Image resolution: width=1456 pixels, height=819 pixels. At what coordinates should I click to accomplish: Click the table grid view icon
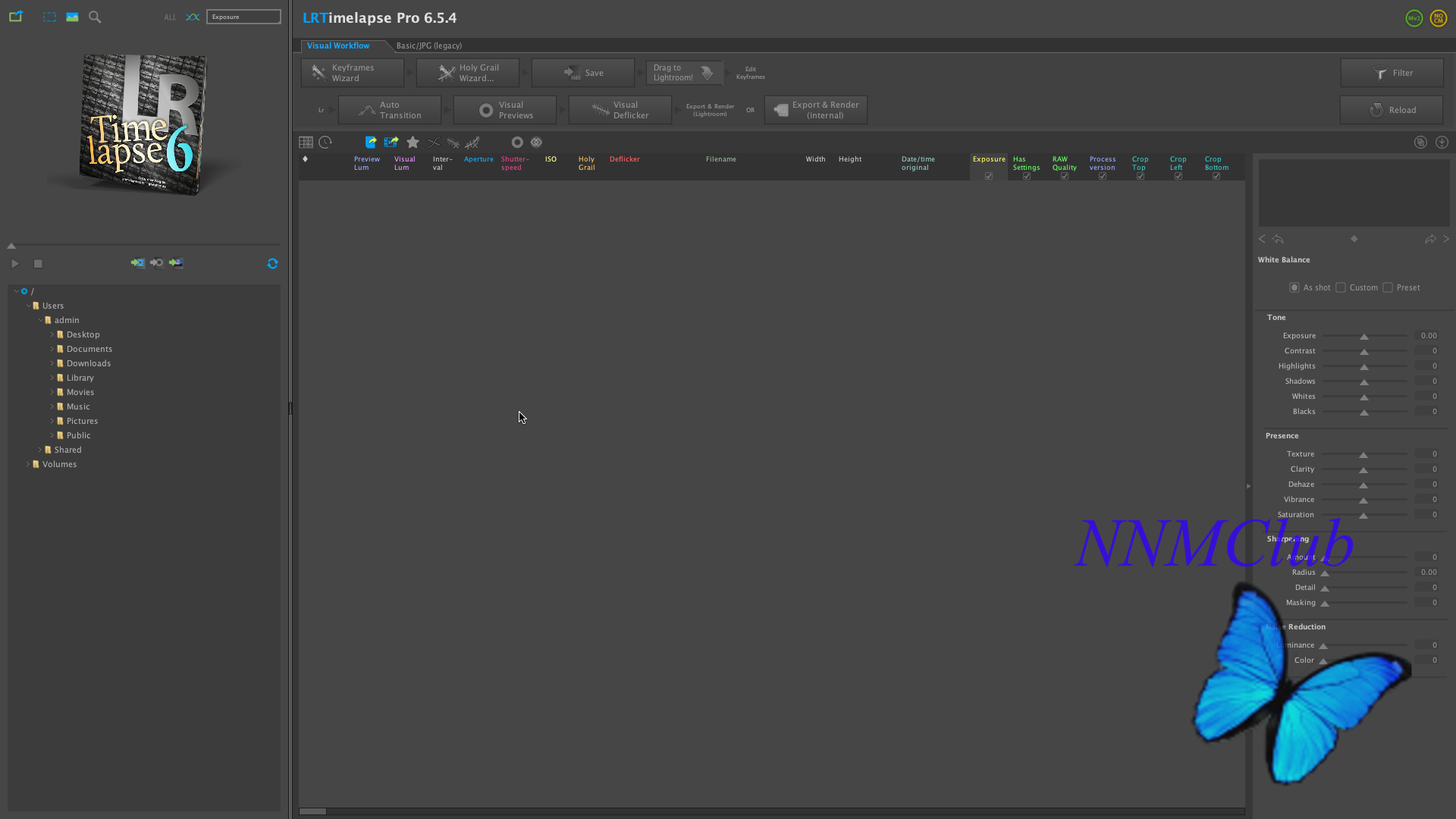pyautogui.click(x=306, y=142)
